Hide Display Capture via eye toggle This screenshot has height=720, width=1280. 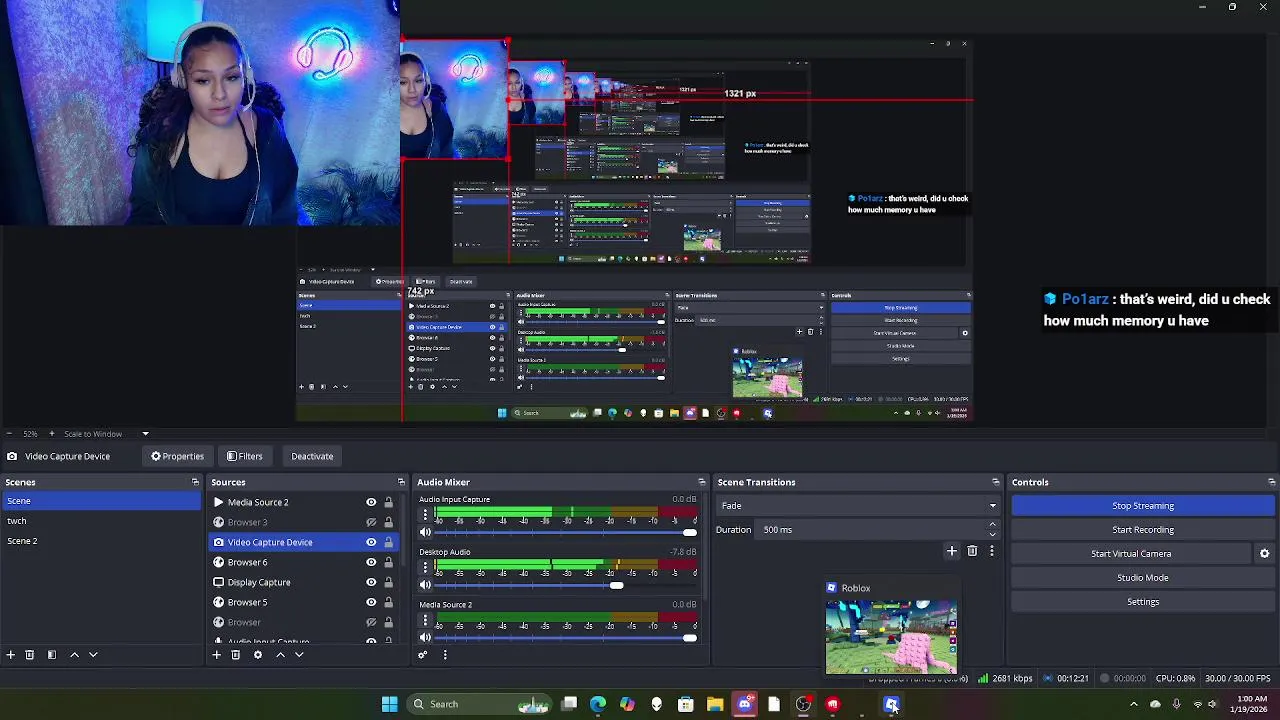pyautogui.click(x=371, y=582)
